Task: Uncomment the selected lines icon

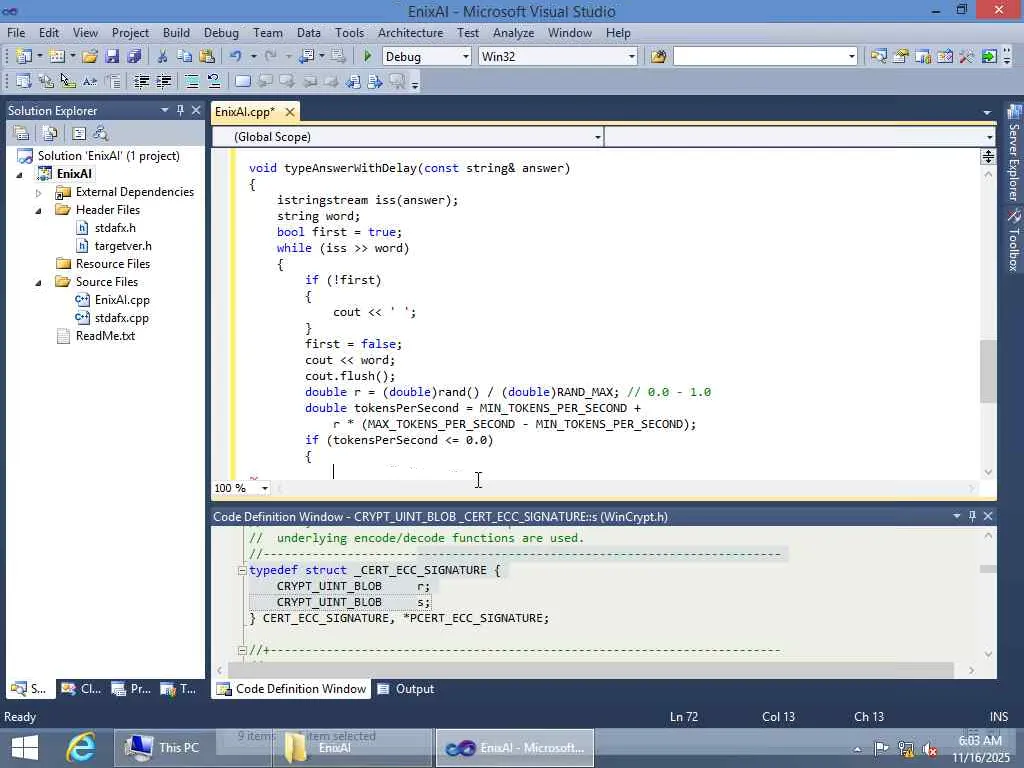Action: pyautogui.click(x=214, y=82)
